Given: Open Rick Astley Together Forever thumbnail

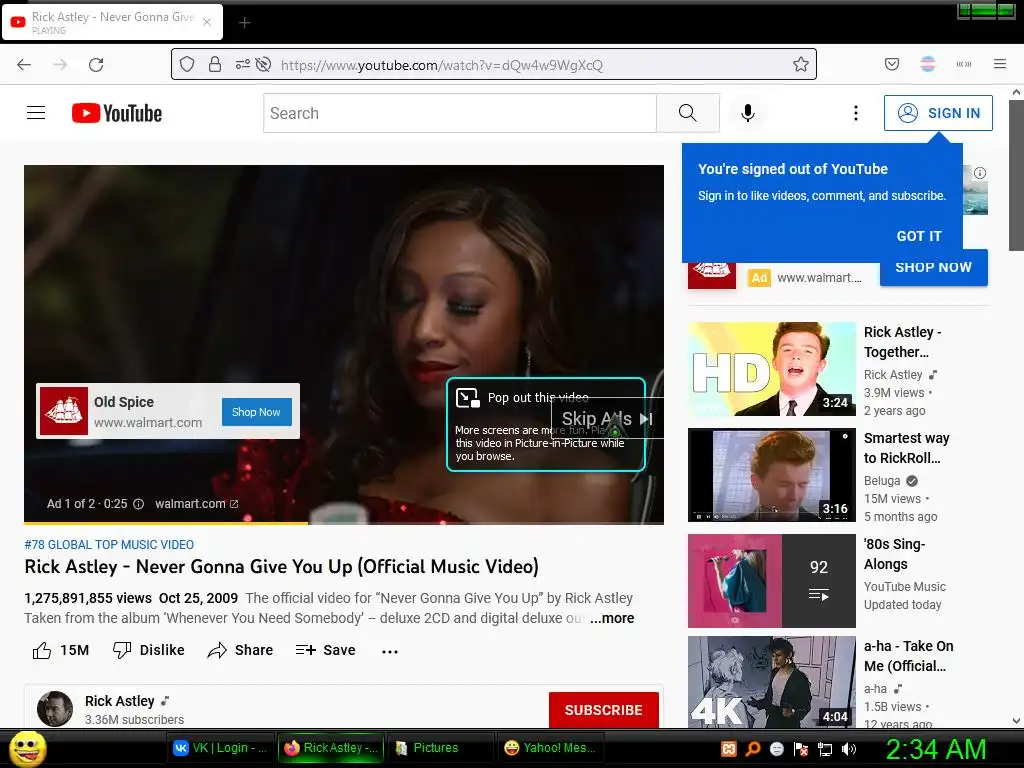Looking at the screenshot, I should coord(771,369).
